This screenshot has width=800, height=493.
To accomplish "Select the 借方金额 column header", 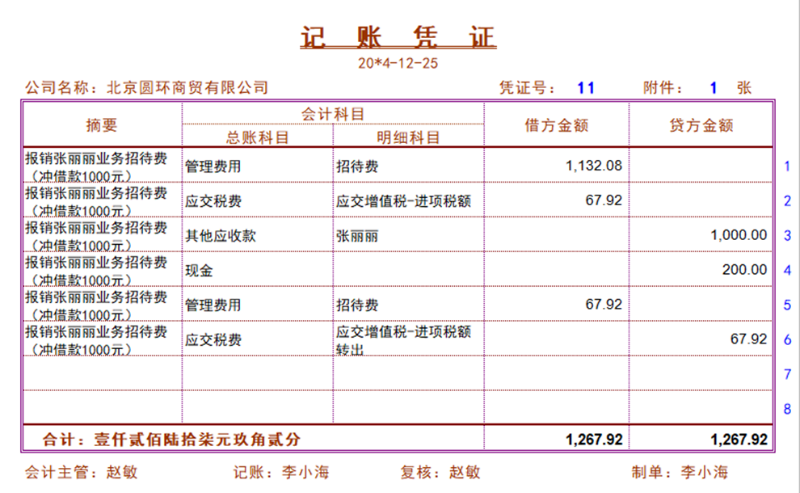I will click(x=556, y=126).
